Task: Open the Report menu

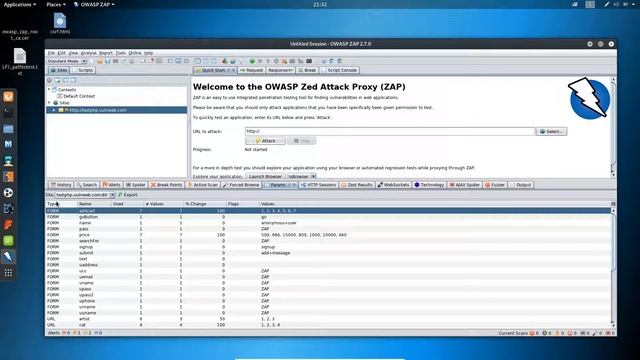Action: click(x=105, y=53)
